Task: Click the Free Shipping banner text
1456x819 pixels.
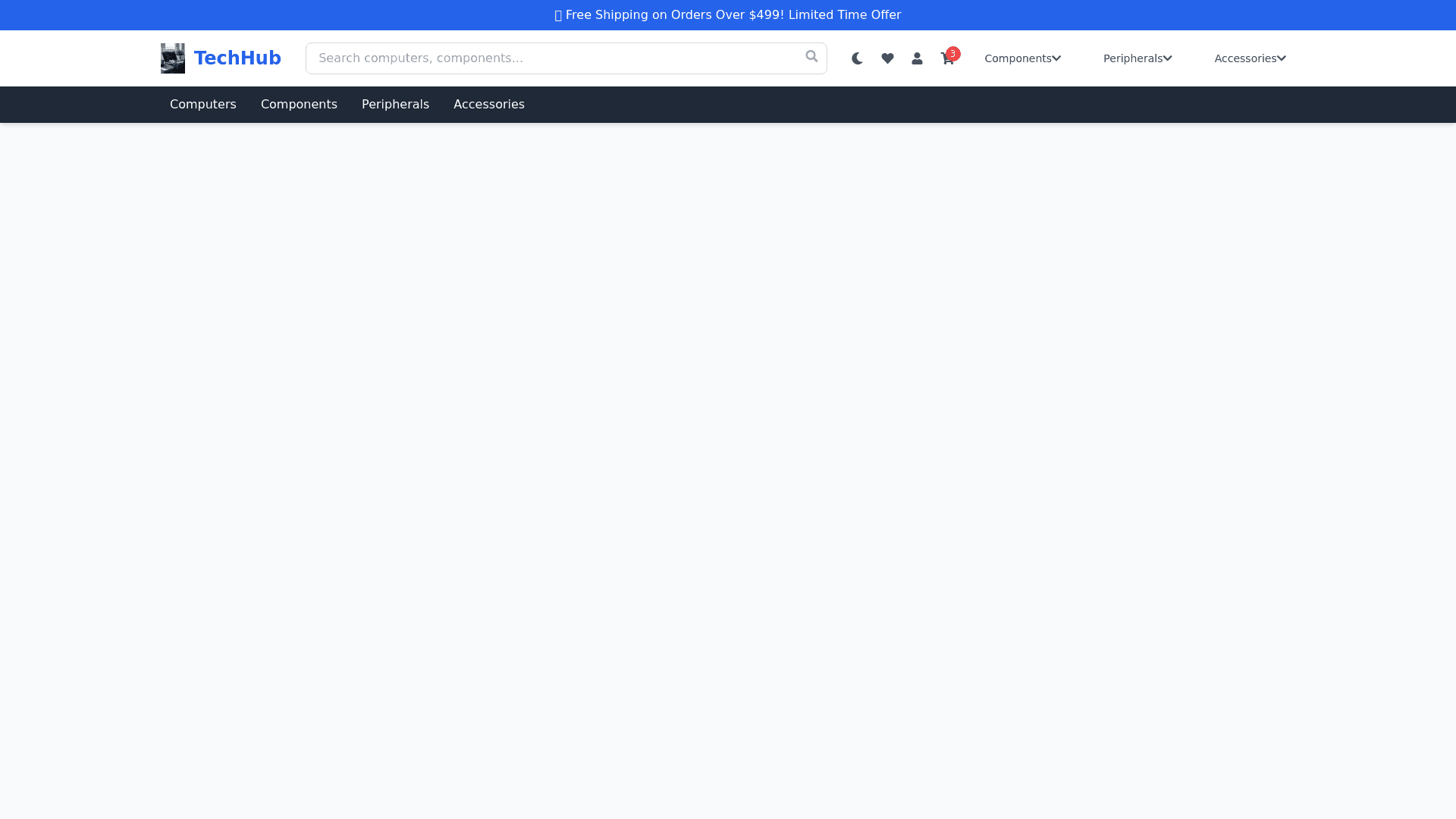Action: pos(733,15)
